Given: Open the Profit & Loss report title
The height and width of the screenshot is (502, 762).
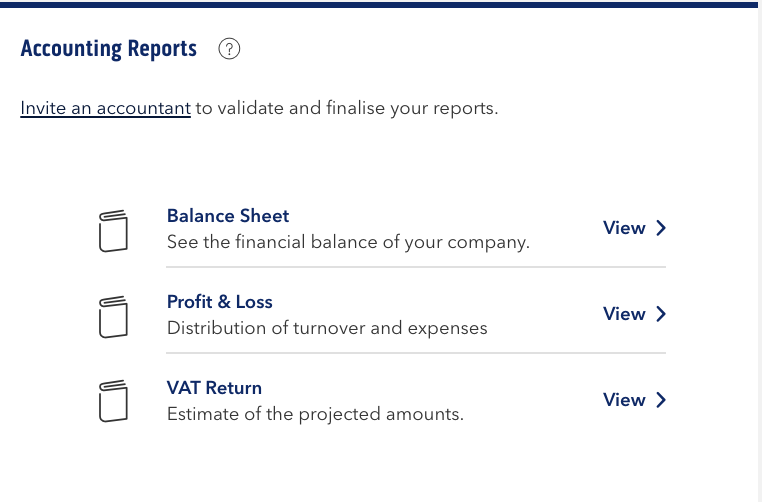Looking at the screenshot, I should click(x=220, y=302).
